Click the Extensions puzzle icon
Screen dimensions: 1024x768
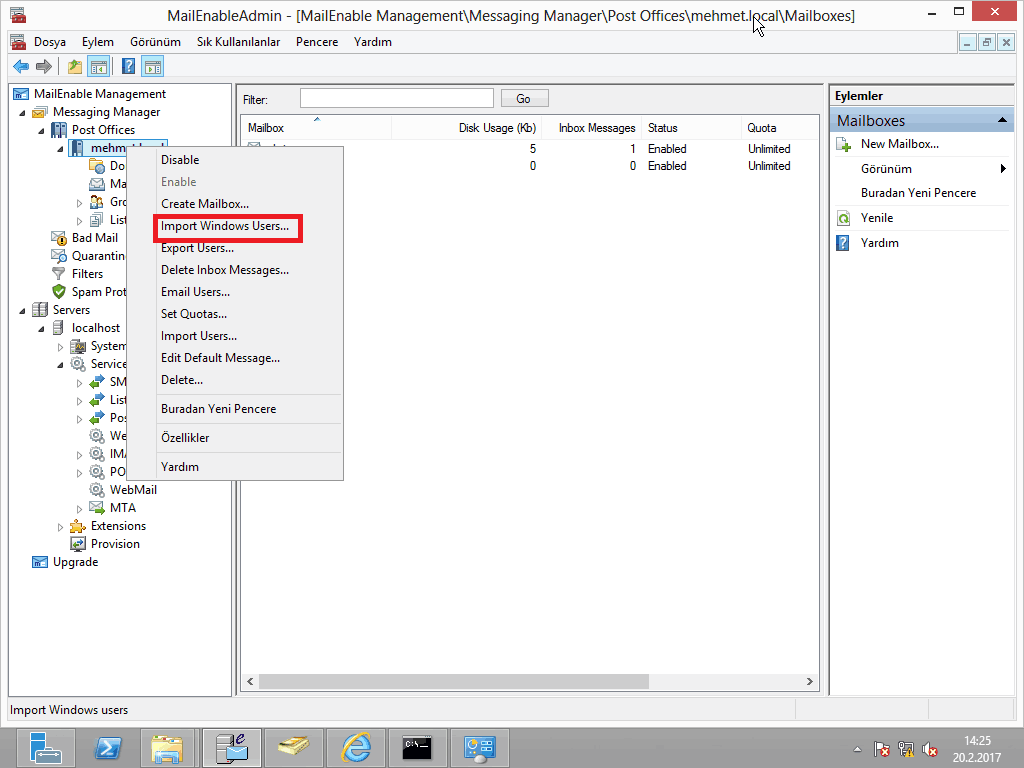78,526
